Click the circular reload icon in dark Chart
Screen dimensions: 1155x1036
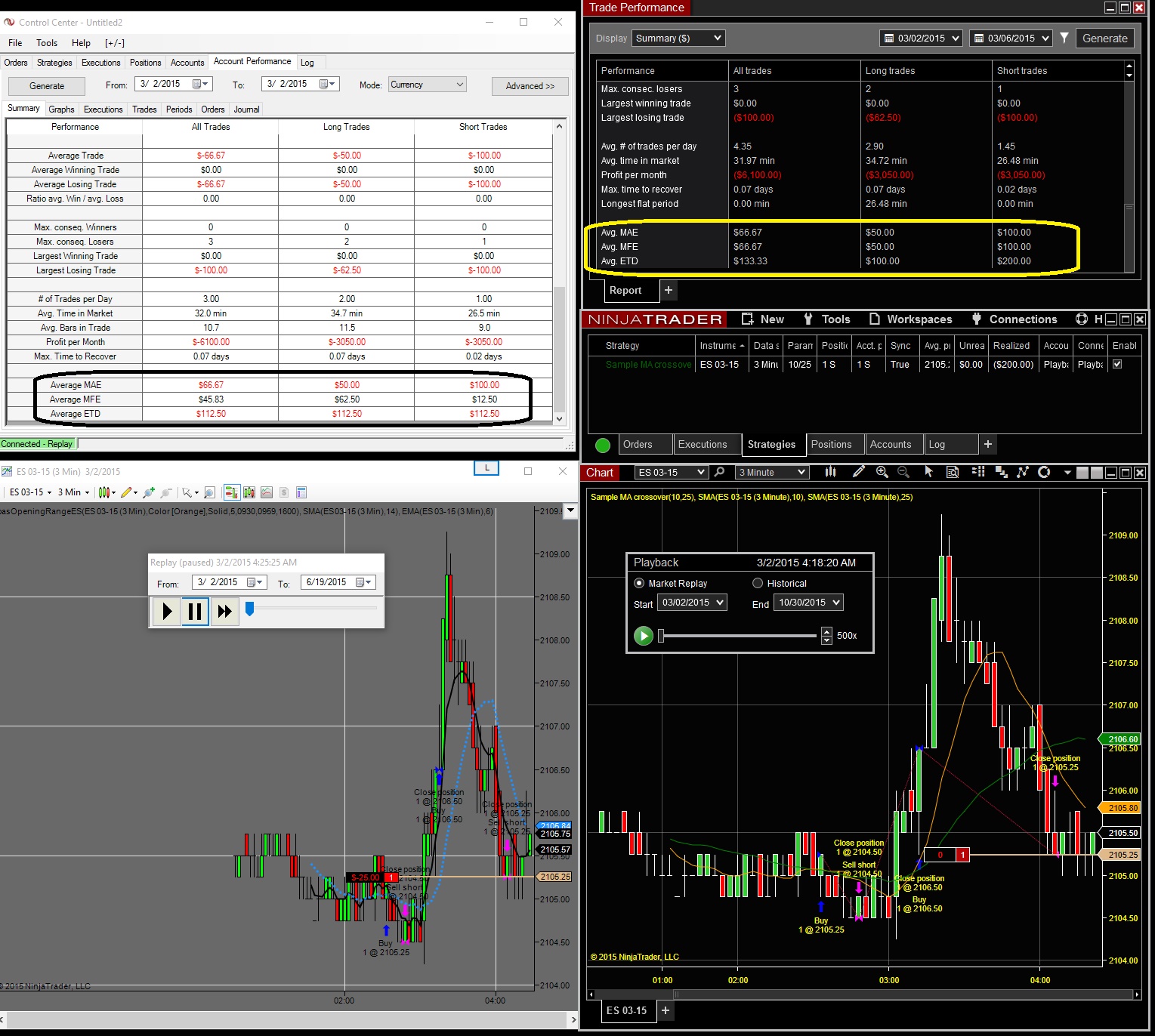coord(1044,472)
